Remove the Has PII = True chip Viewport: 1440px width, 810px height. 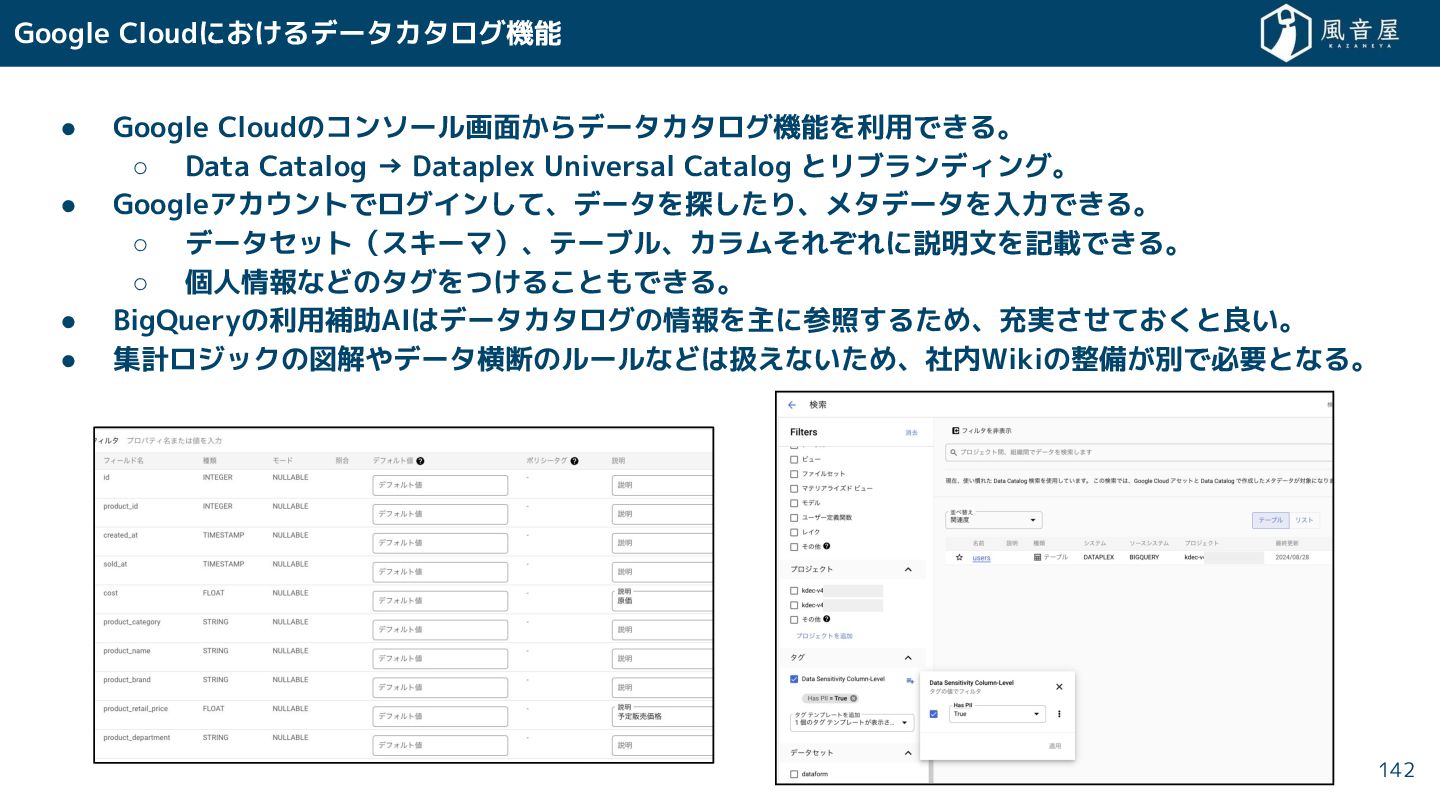point(853,698)
